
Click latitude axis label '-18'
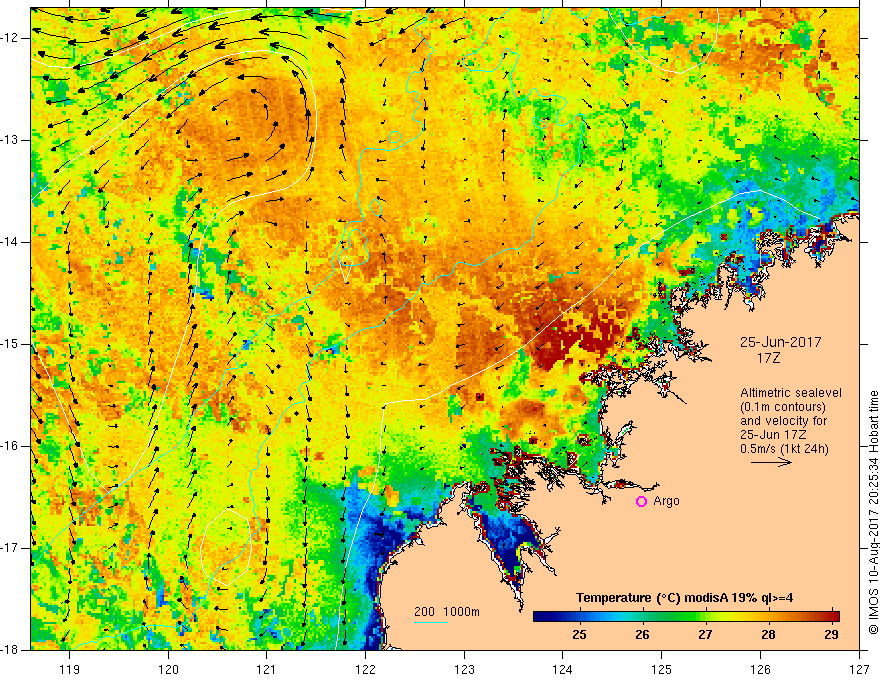(x=10, y=650)
